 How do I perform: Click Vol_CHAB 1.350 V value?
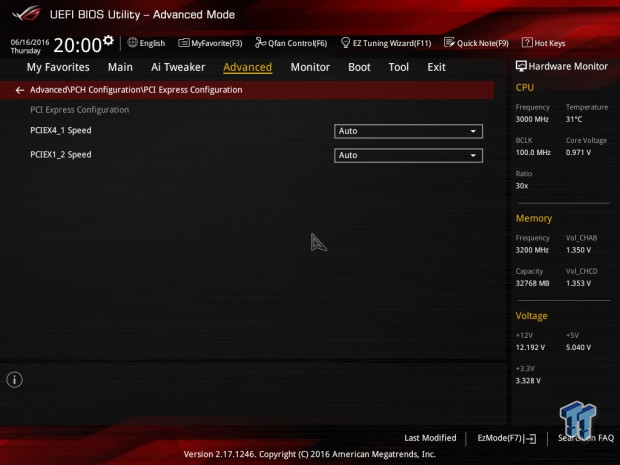(x=578, y=250)
